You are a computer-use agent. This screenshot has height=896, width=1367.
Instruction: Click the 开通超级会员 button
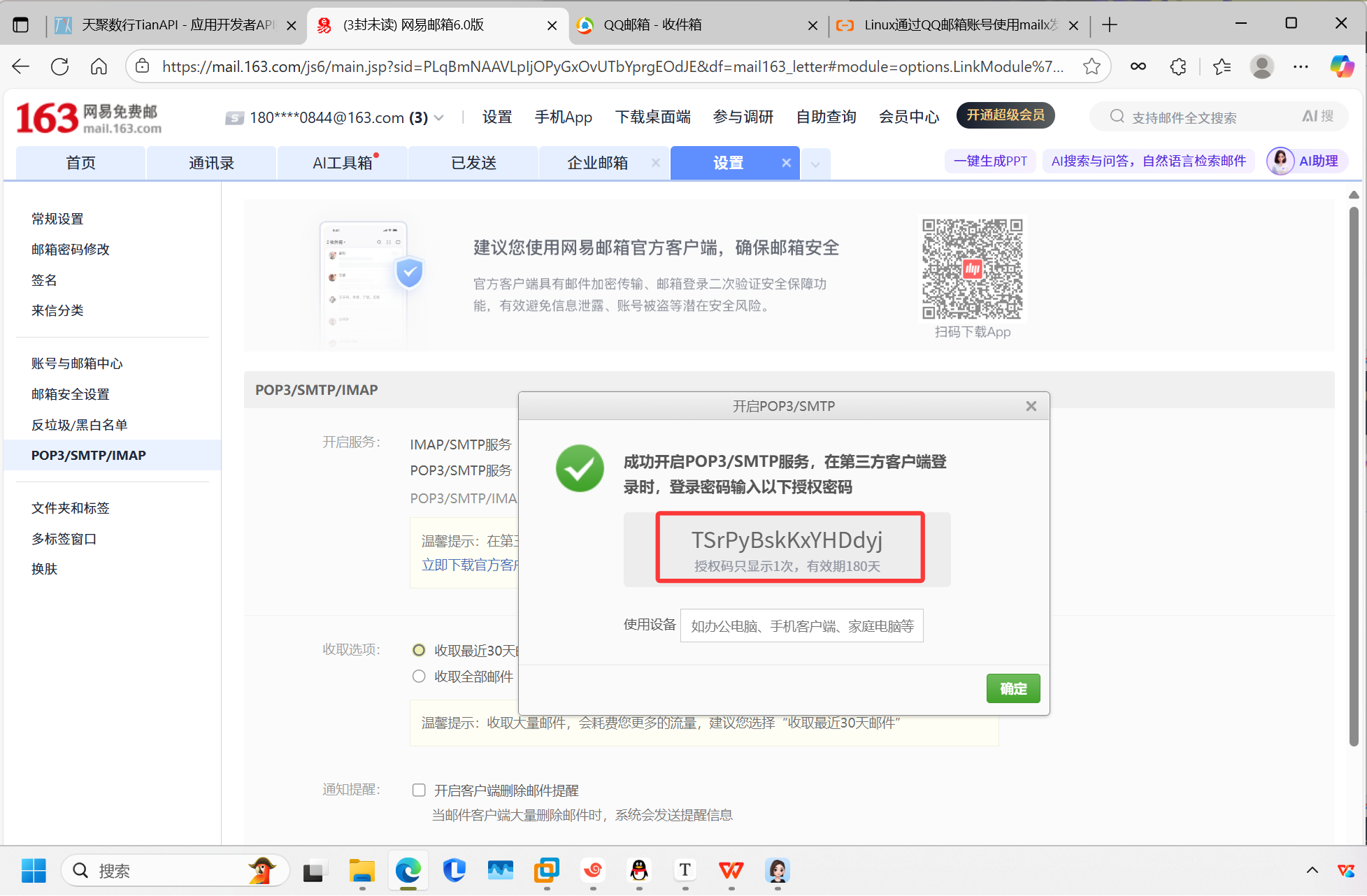[1005, 115]
